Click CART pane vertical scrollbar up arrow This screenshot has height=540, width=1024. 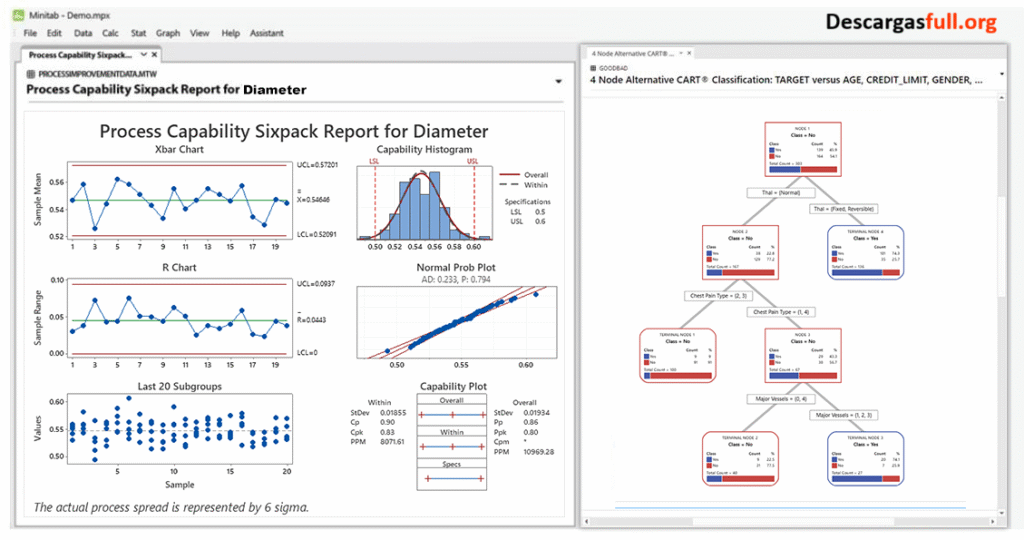coord(1002,97)
